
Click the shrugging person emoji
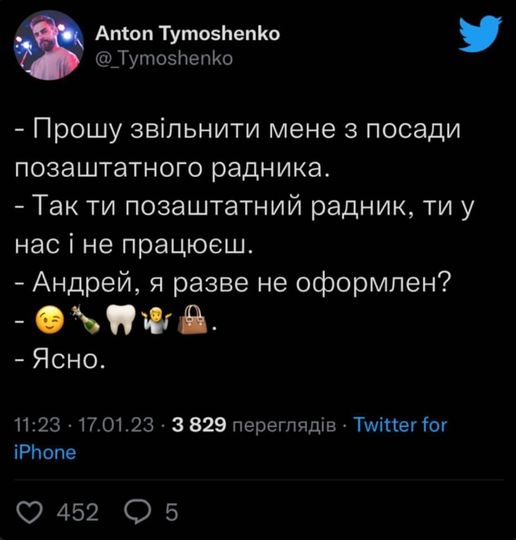[156, 320]
